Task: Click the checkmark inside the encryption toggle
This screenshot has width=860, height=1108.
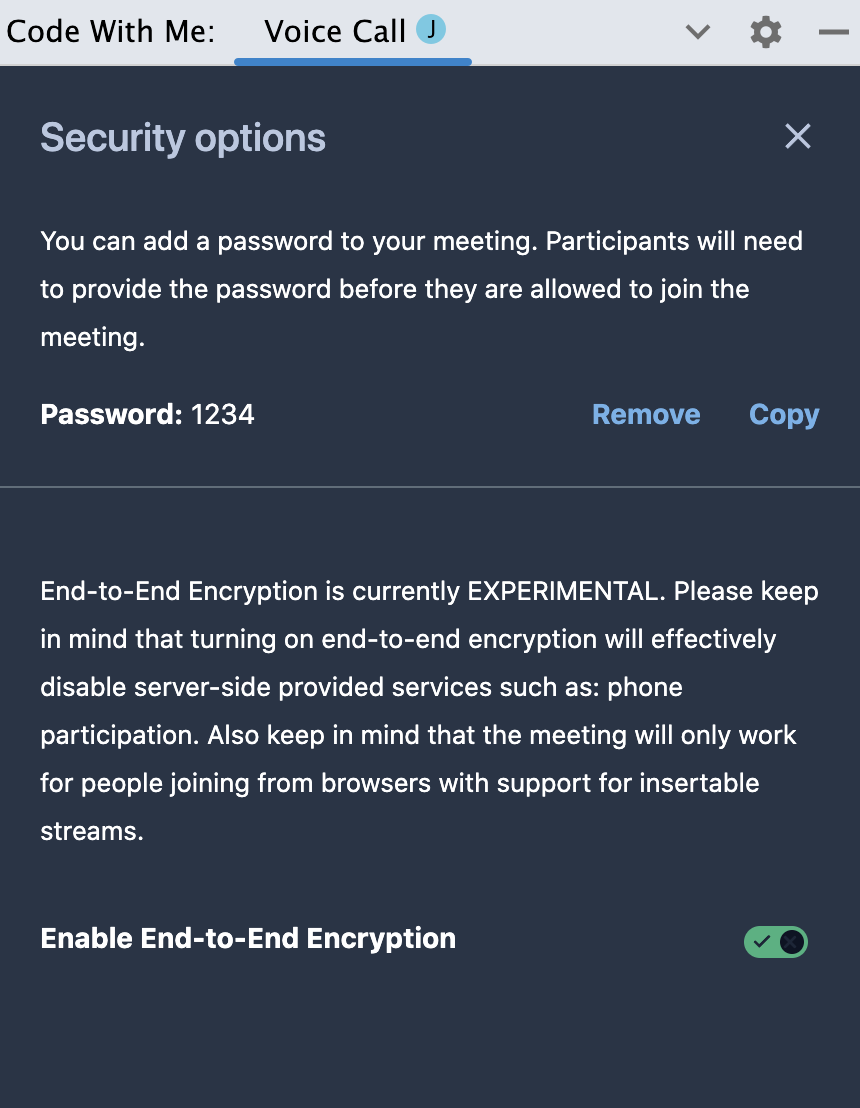Action: click(761, 941)
